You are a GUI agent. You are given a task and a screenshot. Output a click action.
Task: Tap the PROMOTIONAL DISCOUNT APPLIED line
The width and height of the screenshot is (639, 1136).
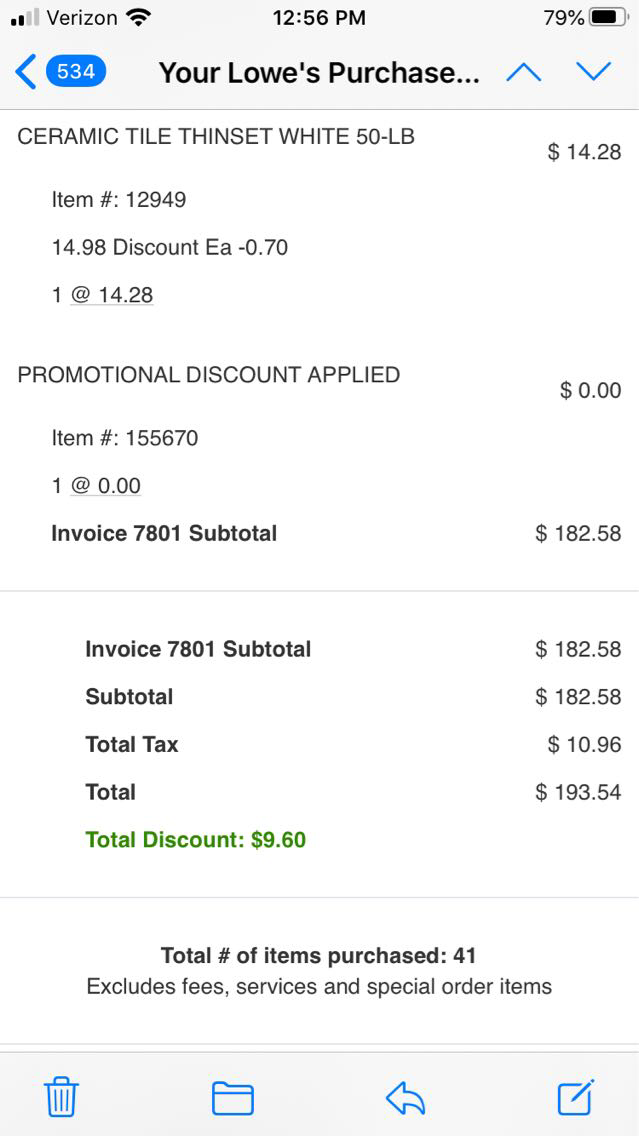[209, 375]
